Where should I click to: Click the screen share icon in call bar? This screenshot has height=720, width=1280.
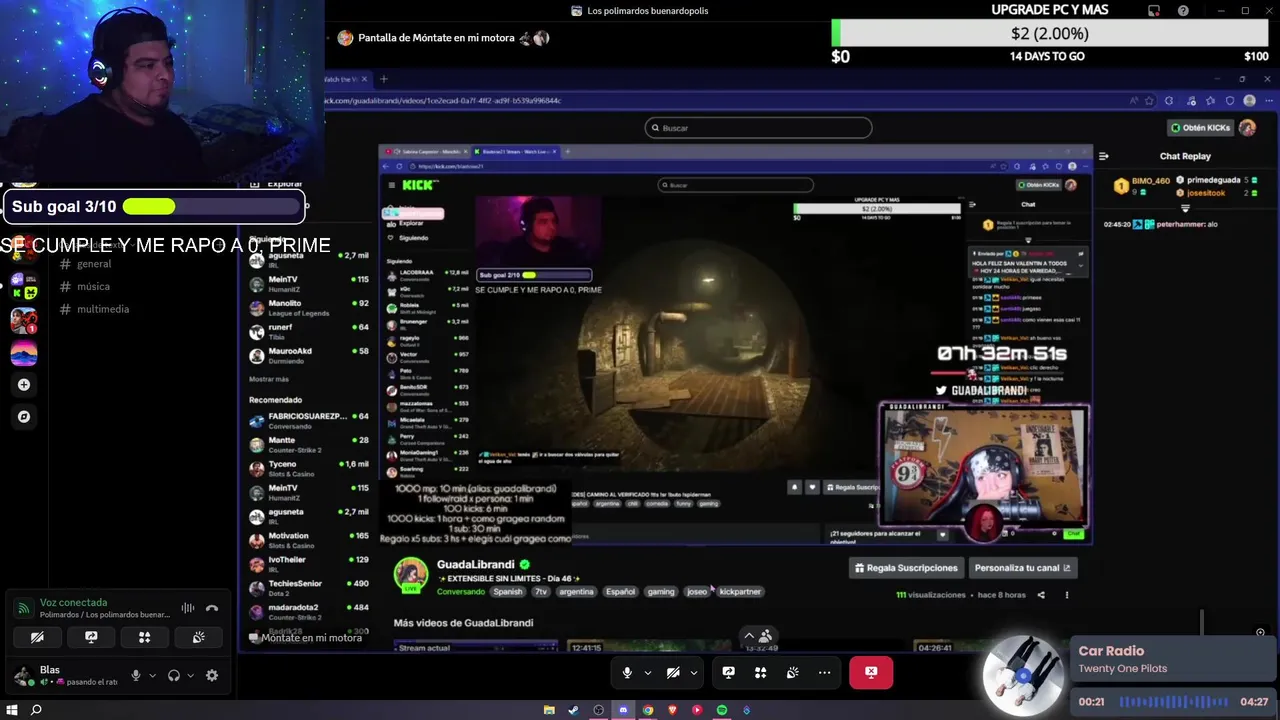pyautogui.click(x=728, y=673)
